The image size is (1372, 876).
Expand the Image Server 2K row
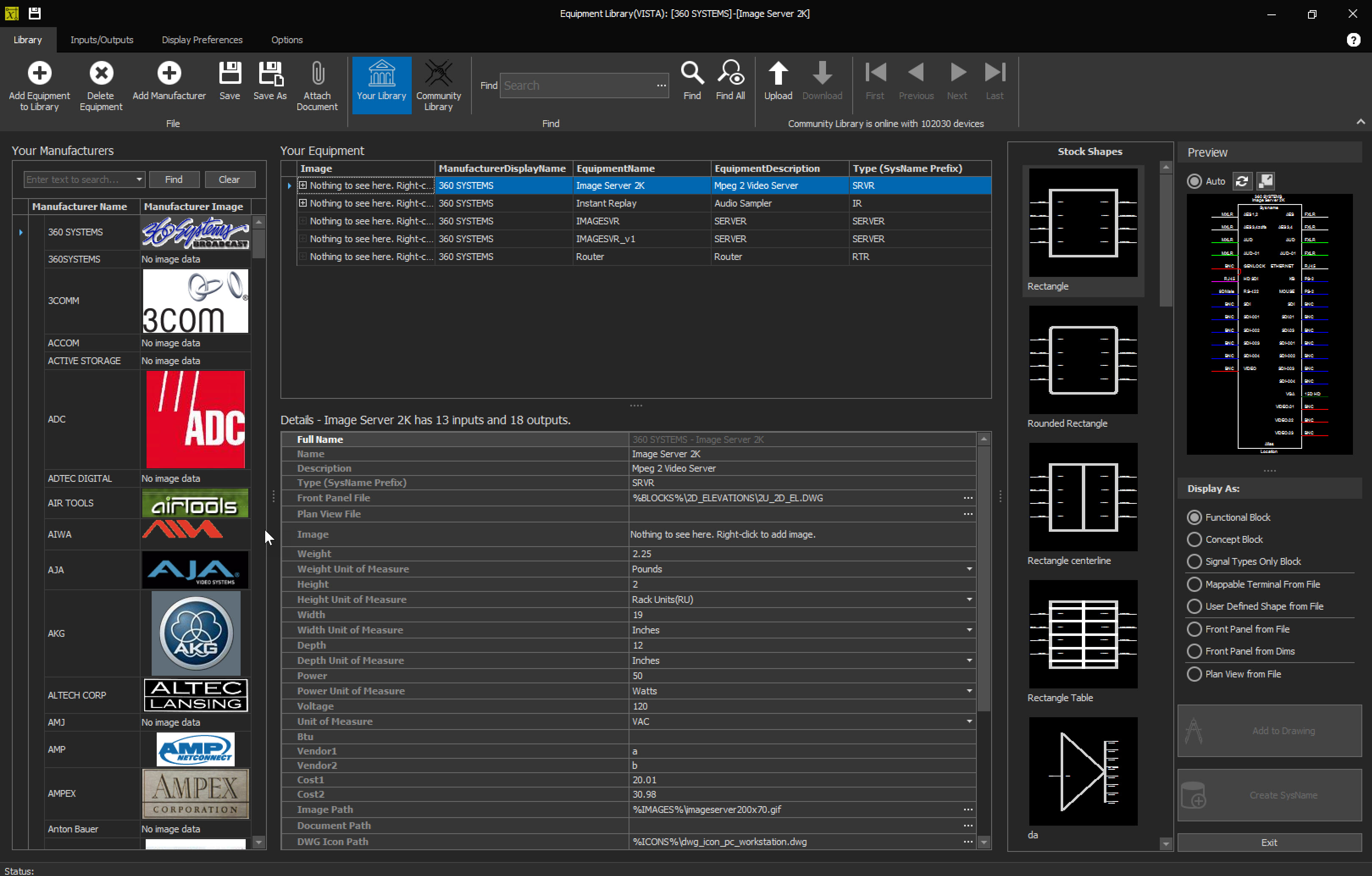tap(302, 185)
